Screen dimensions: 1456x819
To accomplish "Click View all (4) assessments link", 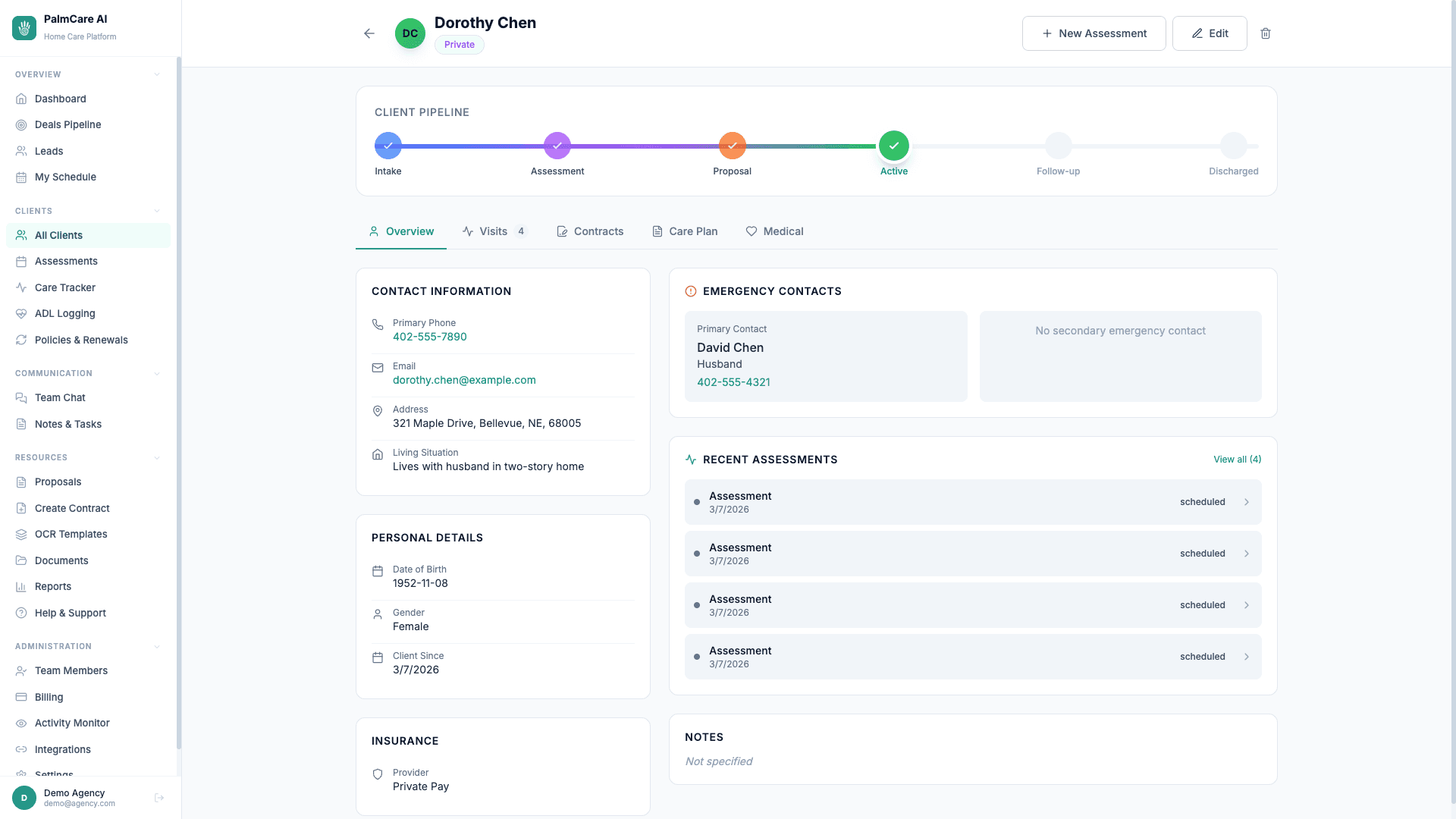I will [1236, 459].
